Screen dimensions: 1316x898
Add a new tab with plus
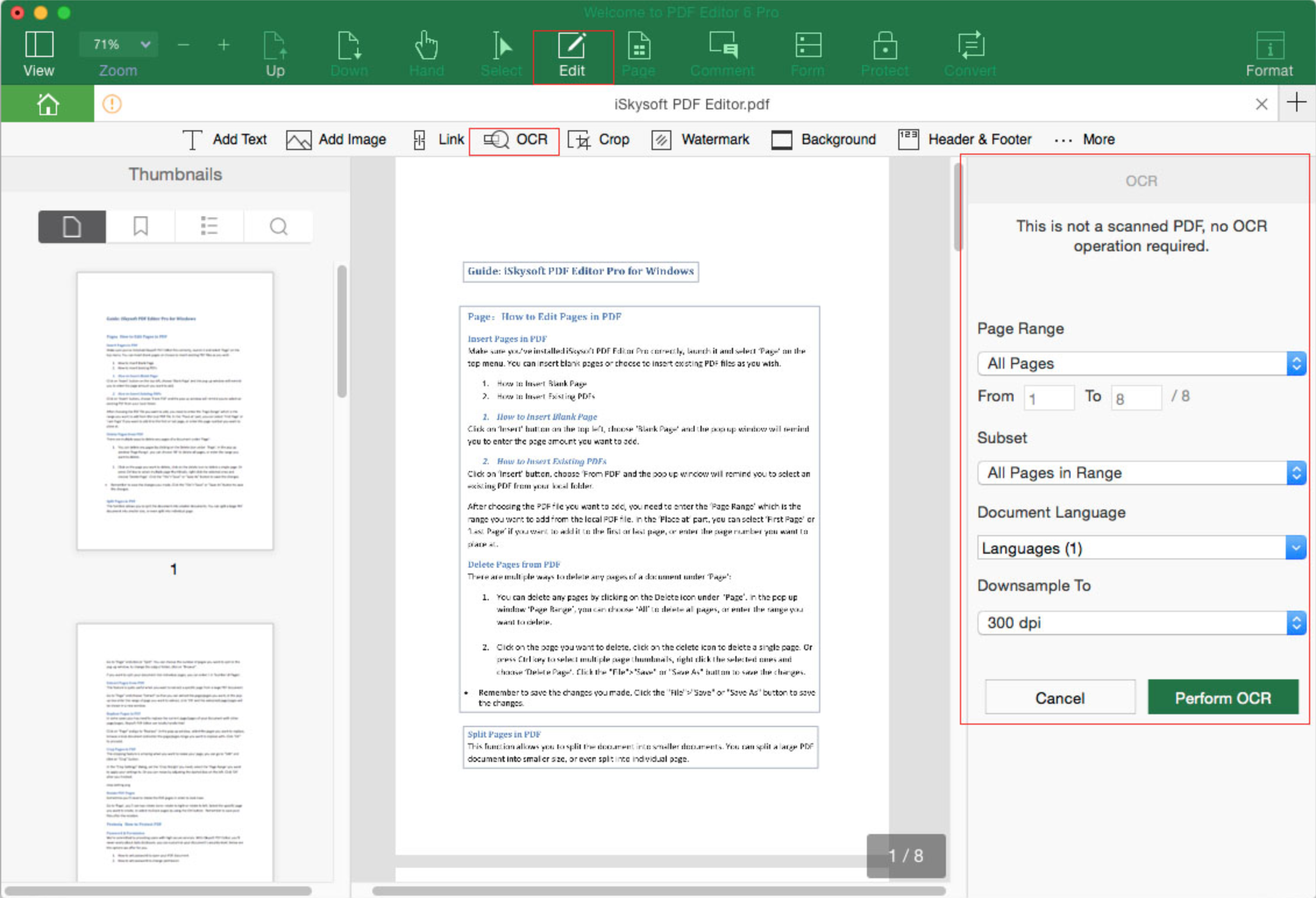[x=1296, y=103]
